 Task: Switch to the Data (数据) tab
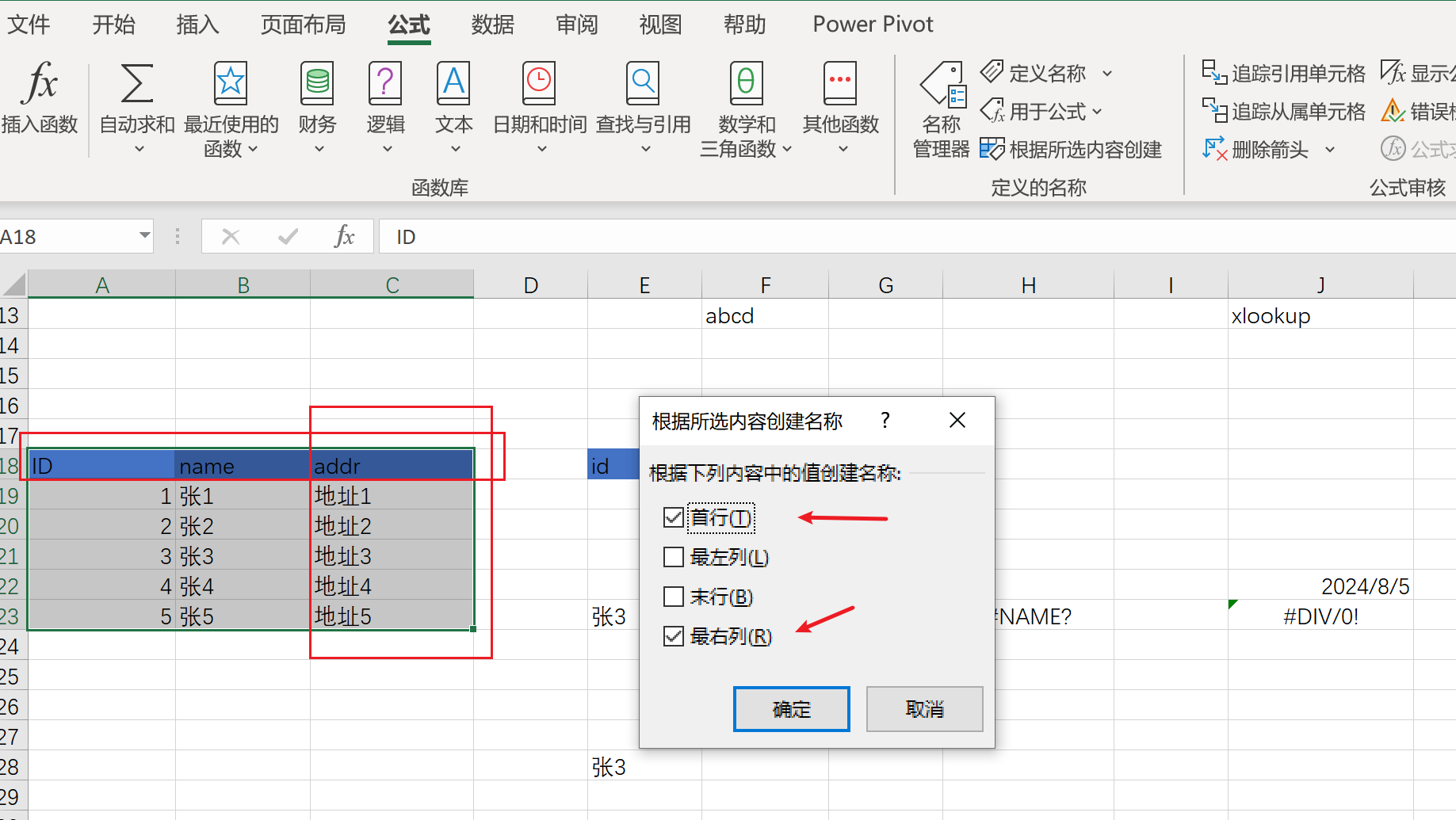coord(492,25)
